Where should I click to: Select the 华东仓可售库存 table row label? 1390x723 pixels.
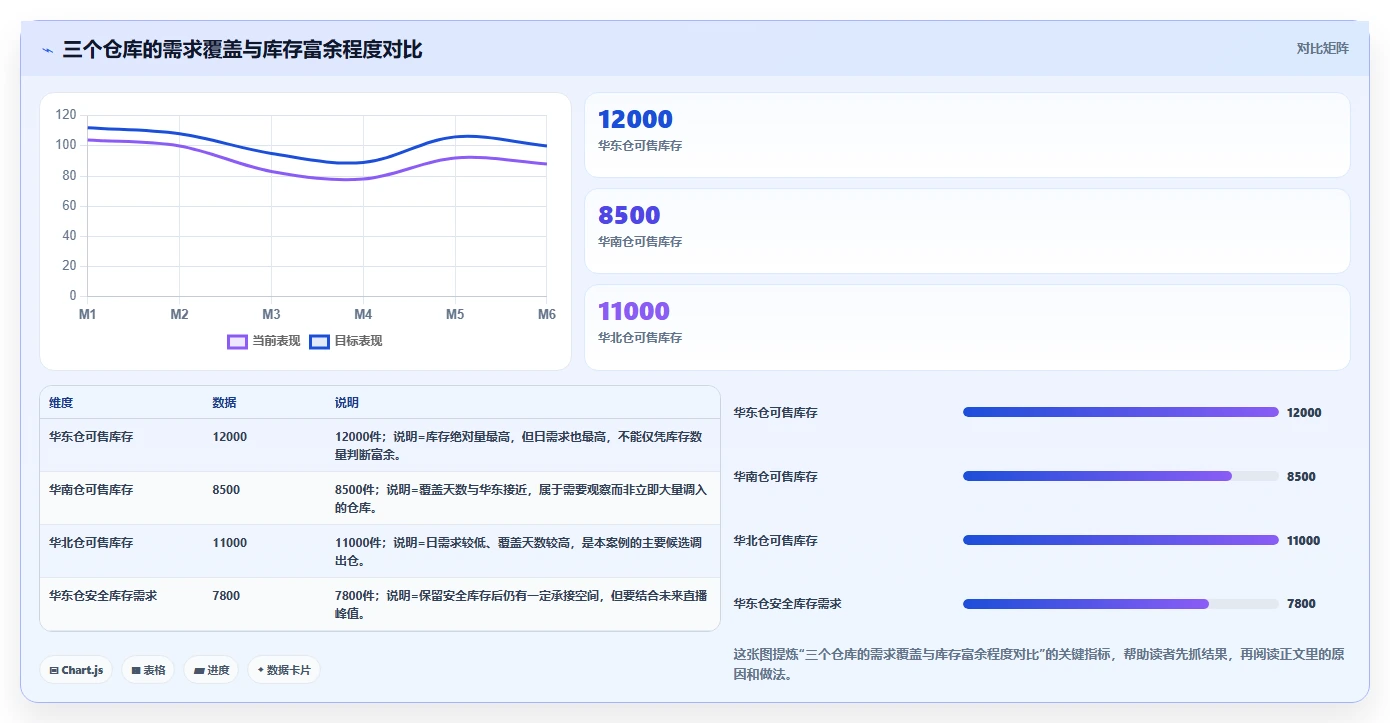coord(91,437)
